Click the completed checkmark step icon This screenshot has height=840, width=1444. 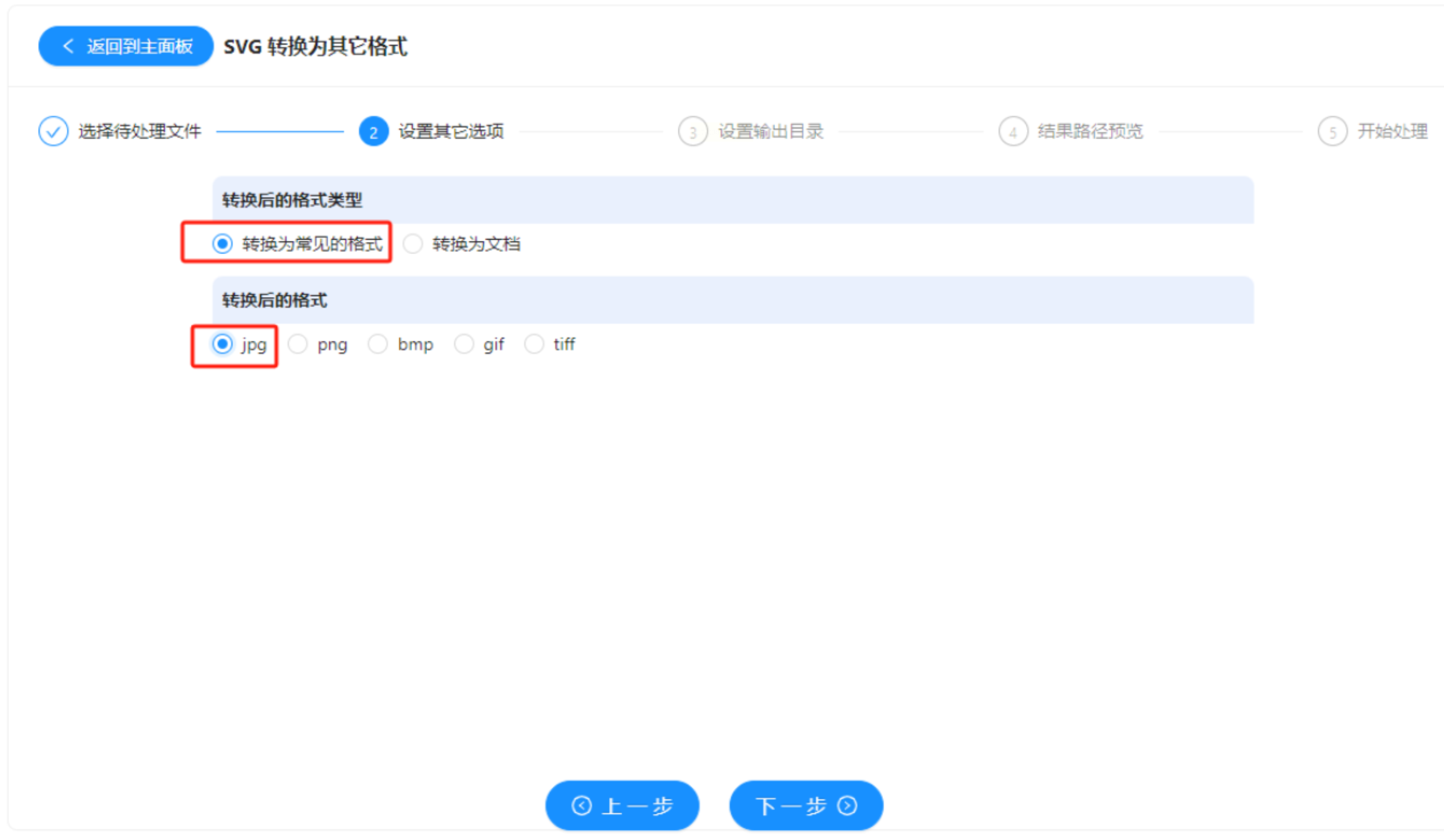[53, 132]
